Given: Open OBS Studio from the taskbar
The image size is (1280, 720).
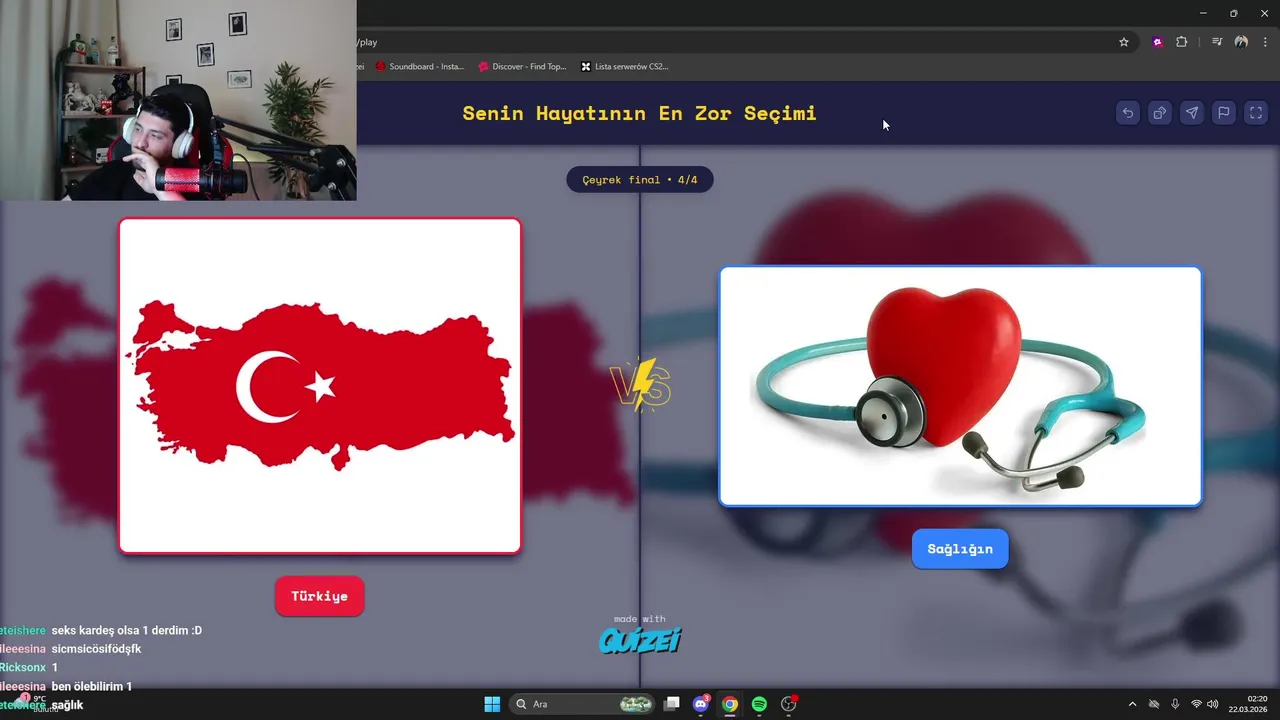Looking at the screenshot, I should (x=789, y=704).
